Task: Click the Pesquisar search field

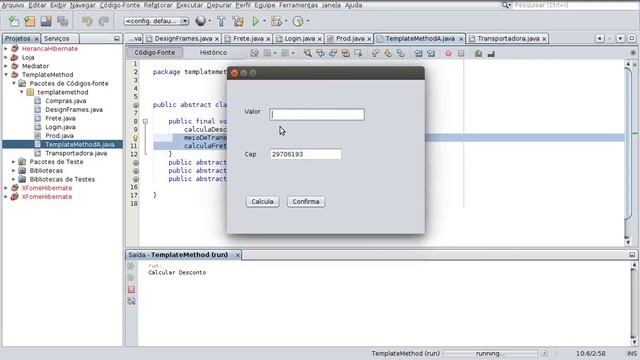Action: [x=575, y=5]
